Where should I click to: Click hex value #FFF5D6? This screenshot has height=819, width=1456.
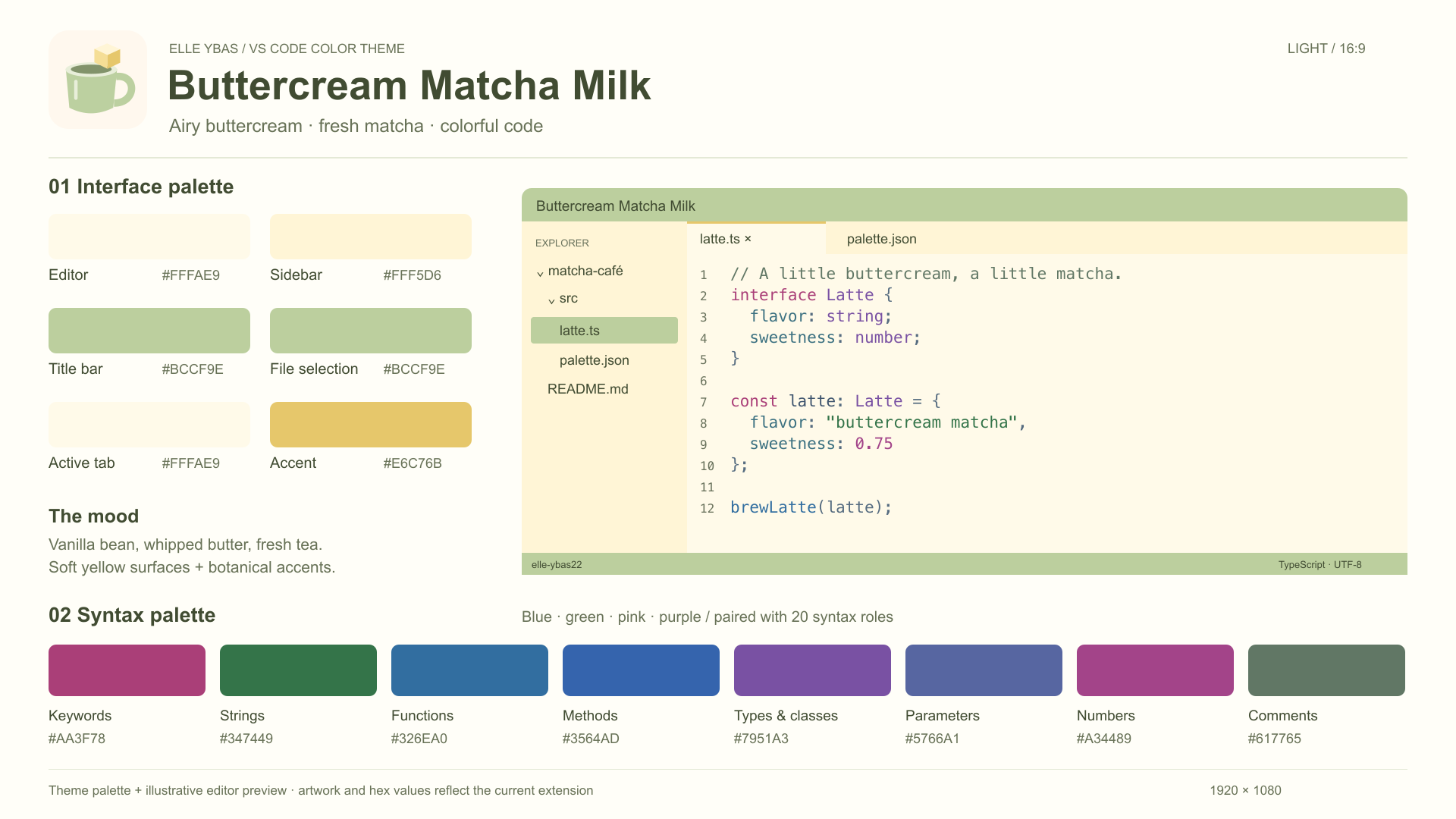412,275
